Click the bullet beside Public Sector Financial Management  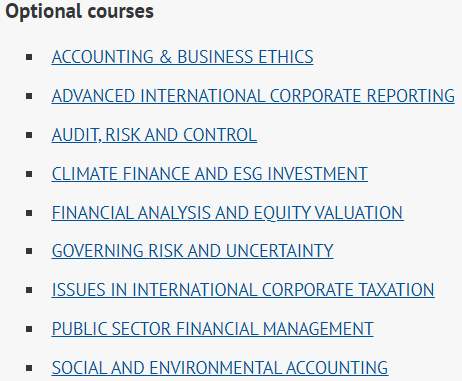pos(29,329)
